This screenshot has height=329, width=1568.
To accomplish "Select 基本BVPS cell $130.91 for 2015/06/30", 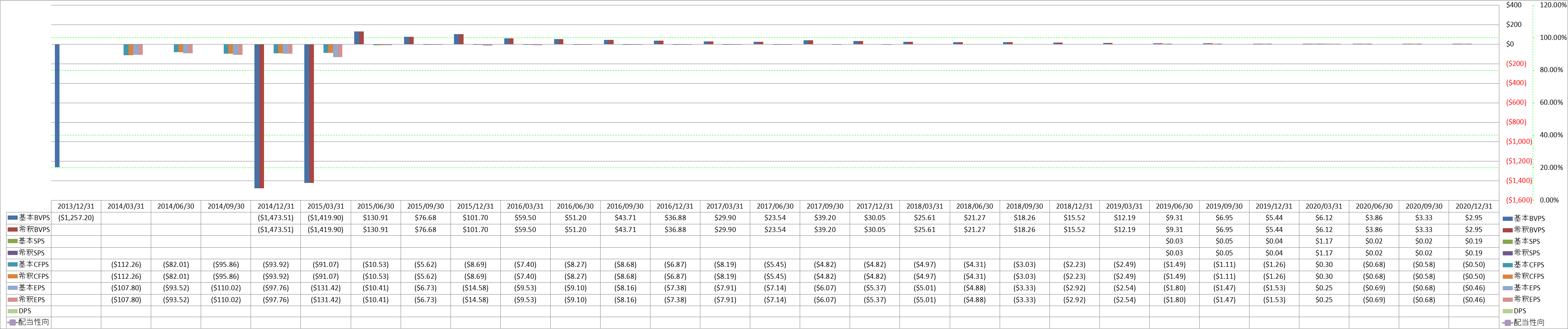I will pos(376,218).
